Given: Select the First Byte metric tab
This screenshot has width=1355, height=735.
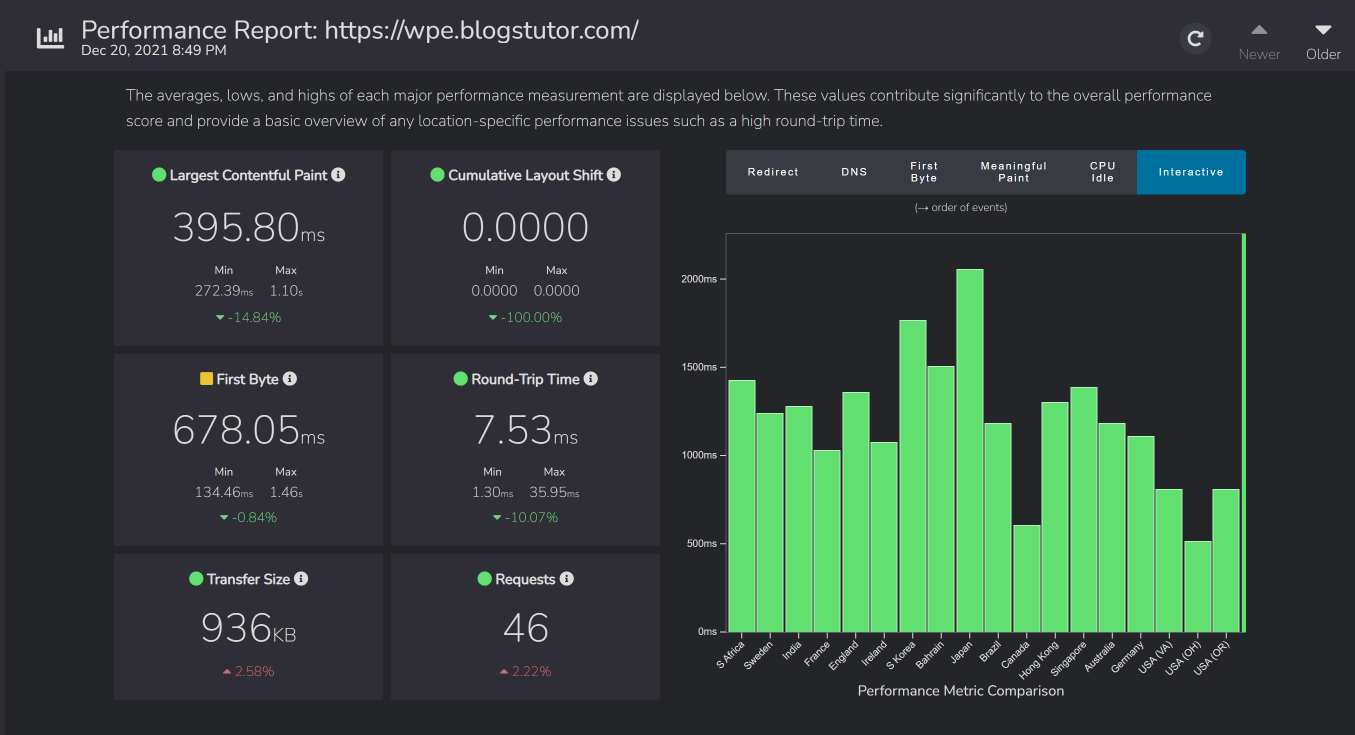Looking at the screenshot, I should [924, 172].
